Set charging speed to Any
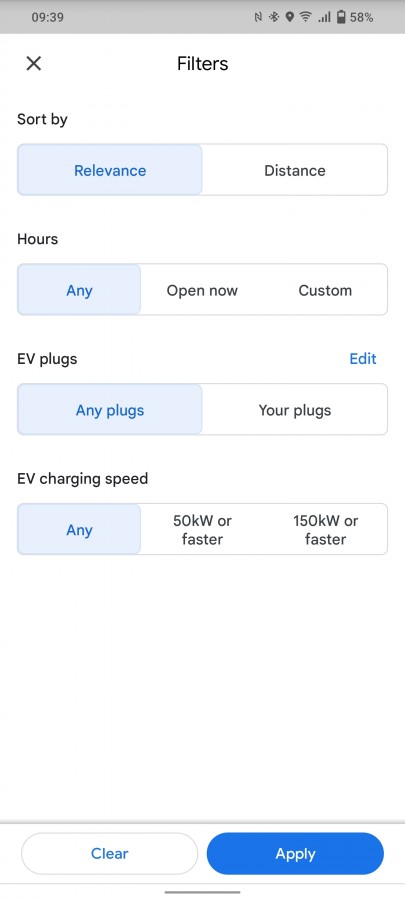Image resolution: width=405 pixels, height=900 pixels. tap(79, 529)
